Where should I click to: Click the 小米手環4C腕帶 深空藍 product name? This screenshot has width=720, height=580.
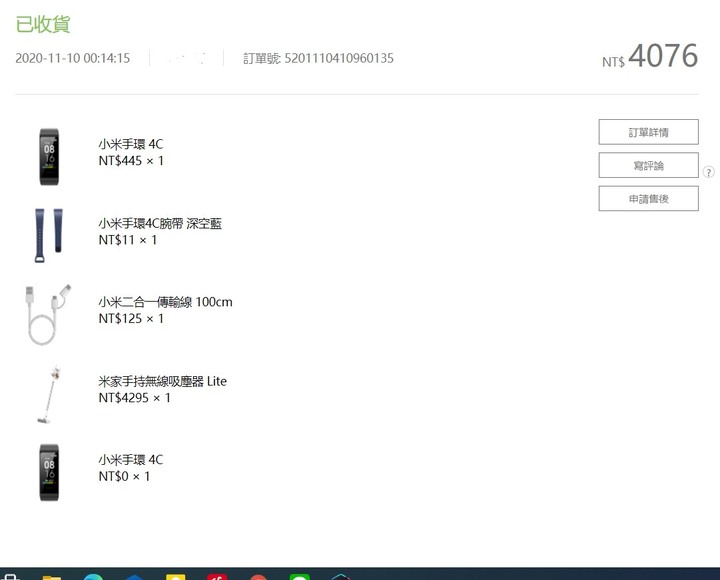click(160, 224)
